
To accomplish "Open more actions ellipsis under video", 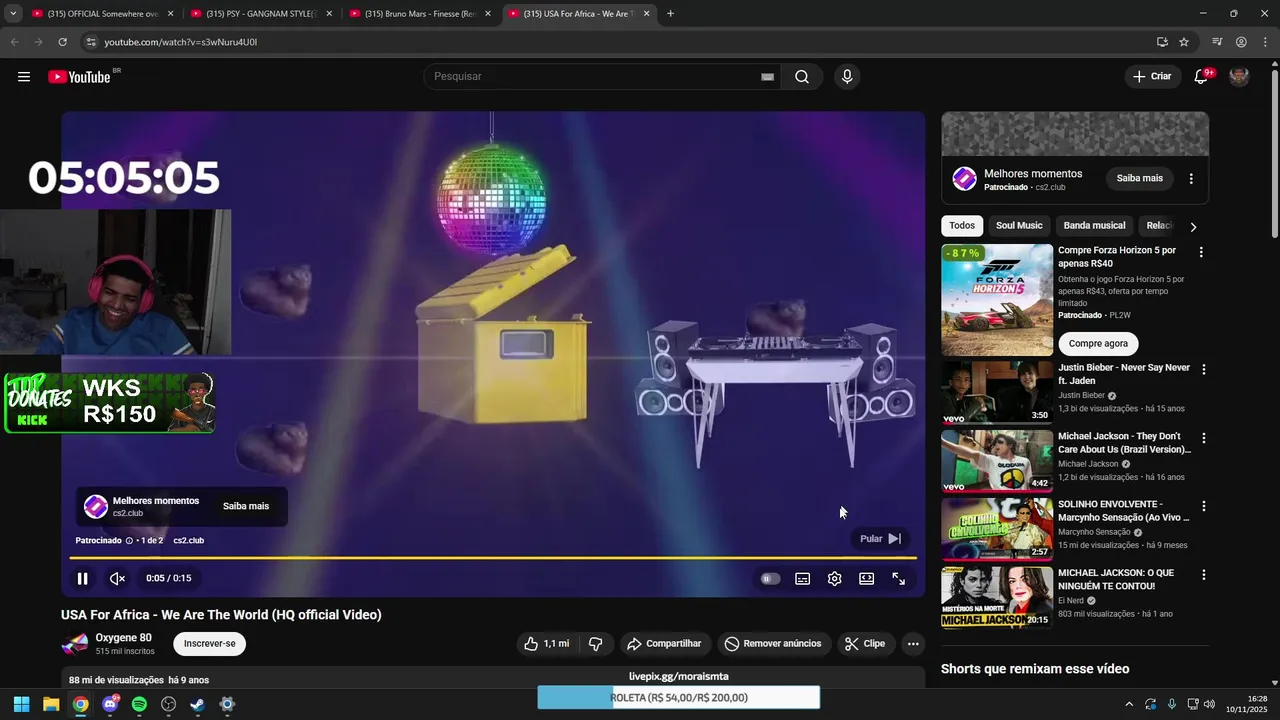I will pyautogui.click(x=913, y=644).
